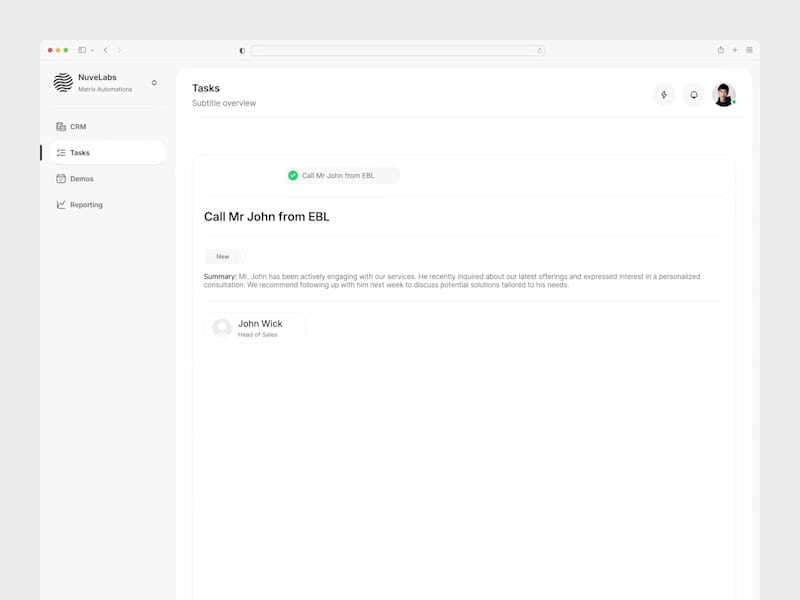Toggle the sidebar collapse control beside NuveLabs
Screen dimensions: 800x600
click(x=154, y=84)
